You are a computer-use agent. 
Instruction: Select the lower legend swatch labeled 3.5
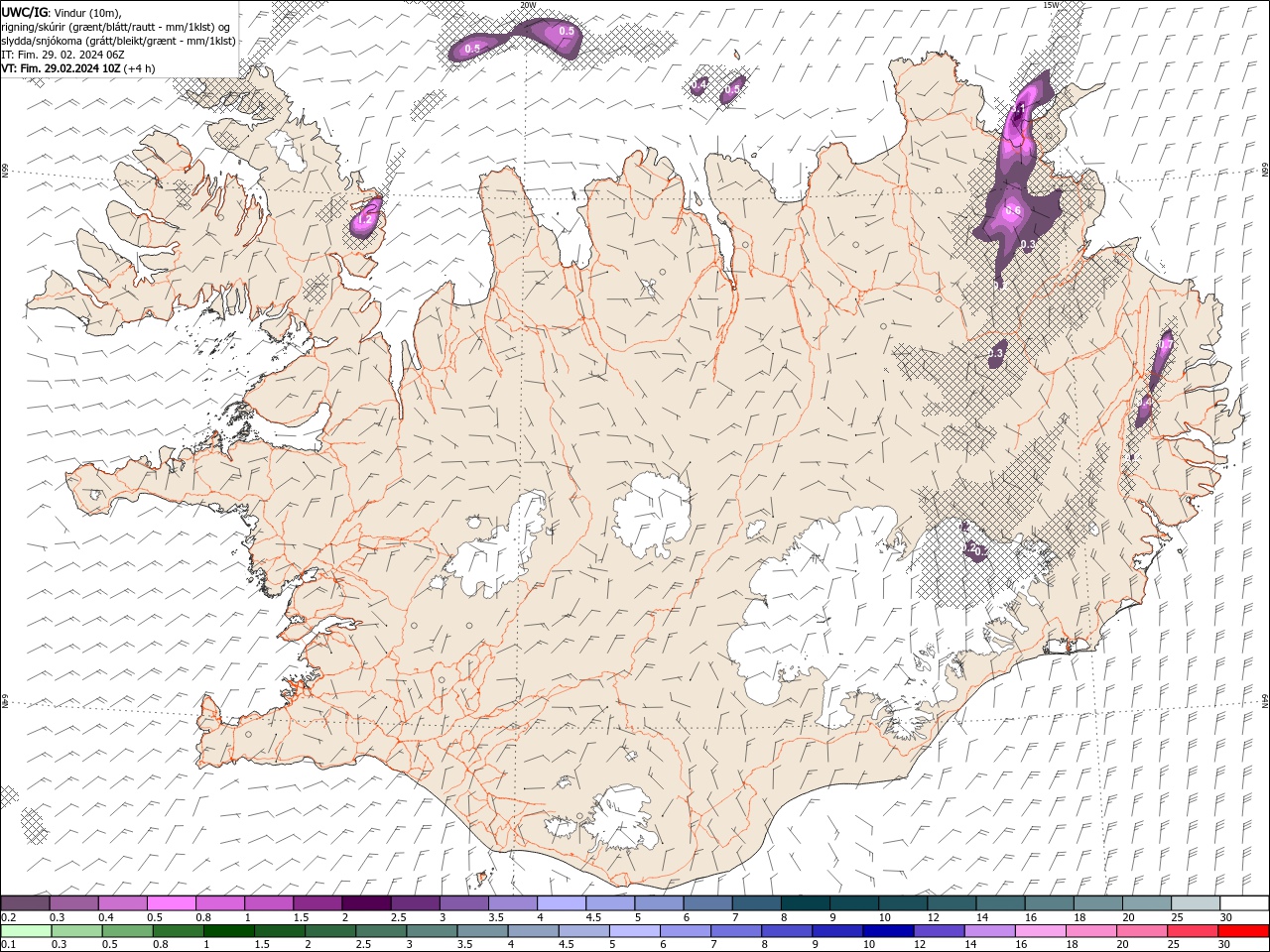[483, 931]
